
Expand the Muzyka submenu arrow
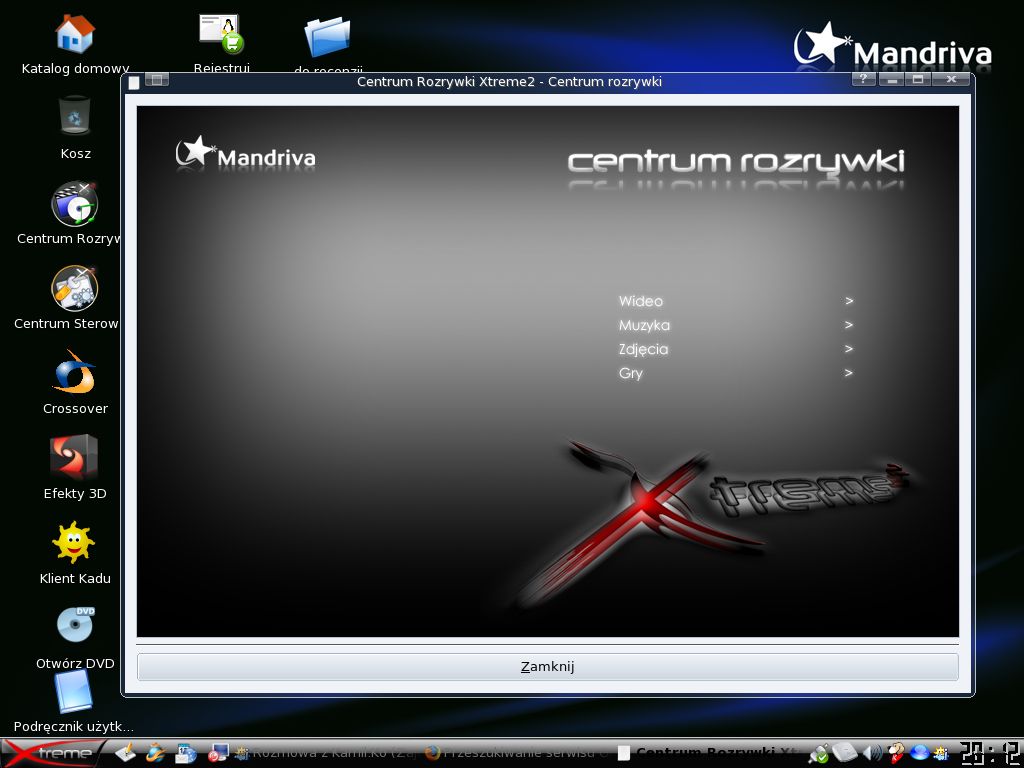pos(849,325)
